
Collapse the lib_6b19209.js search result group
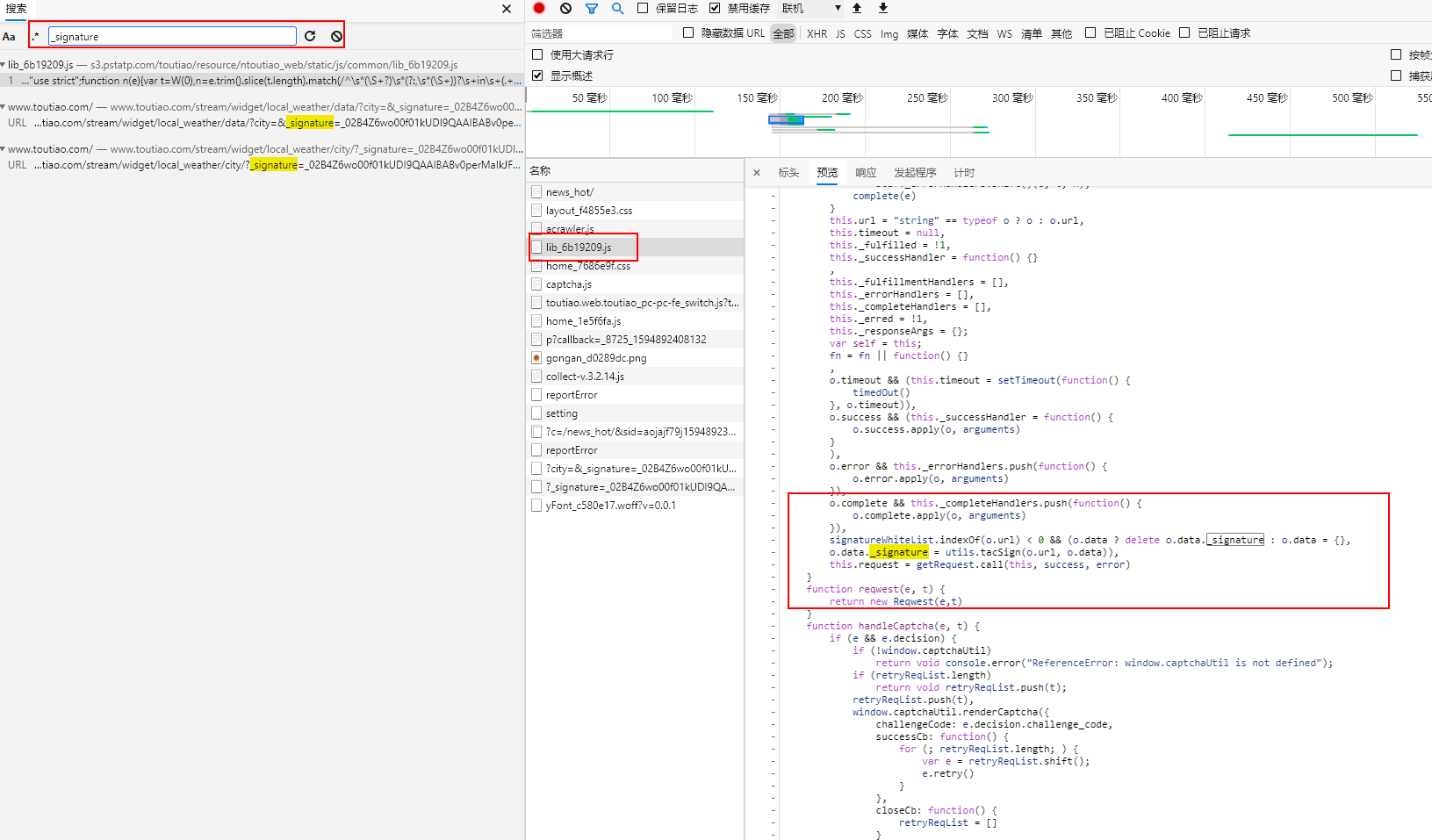[4, 65]
